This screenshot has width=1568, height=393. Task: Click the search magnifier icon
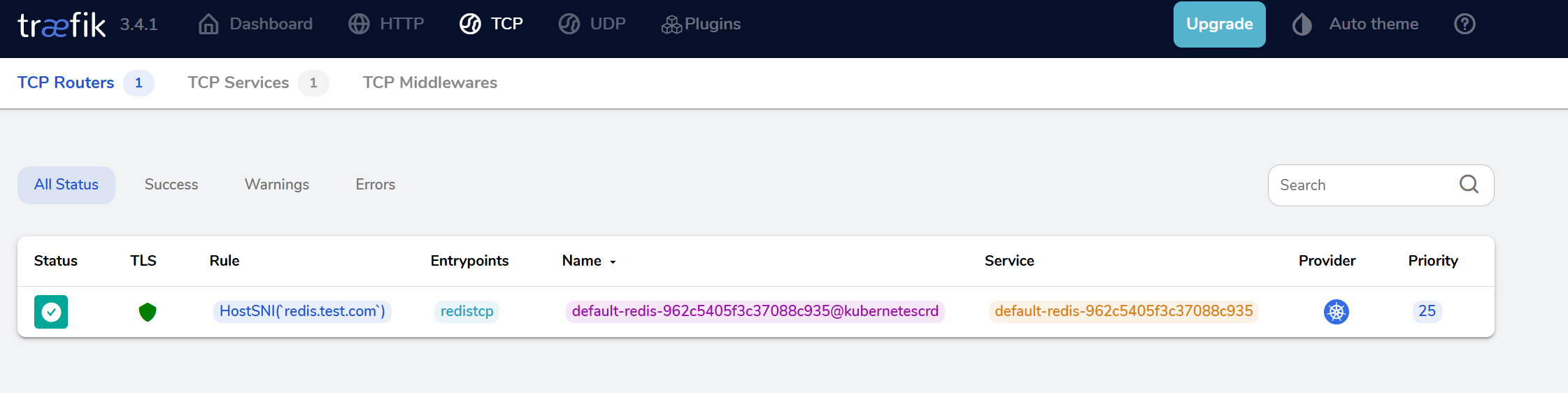(x=1469, y=185)
